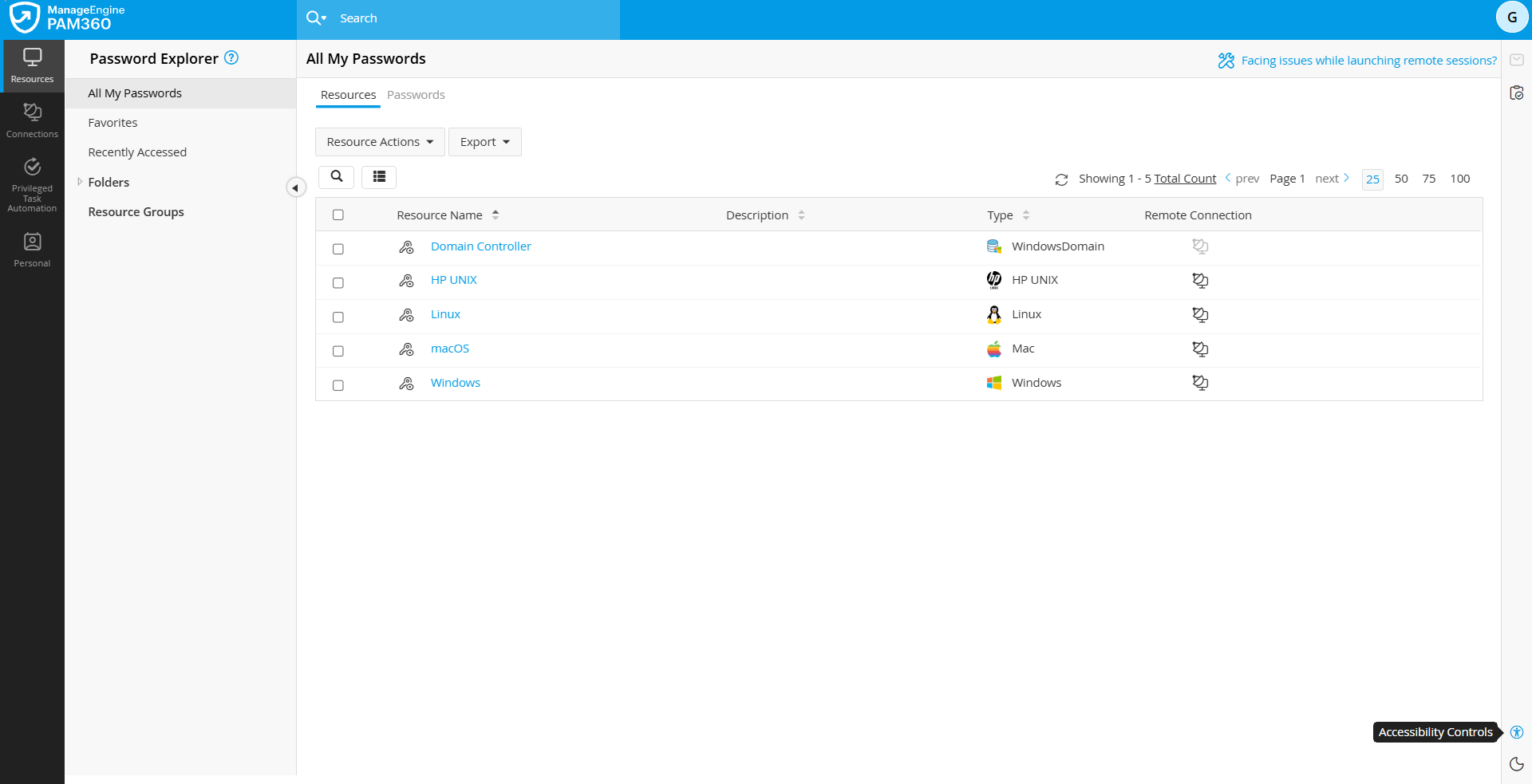The image size is (1532, 784).
Task: Open the Personal section in the sidebar
Action: (32, 248)
